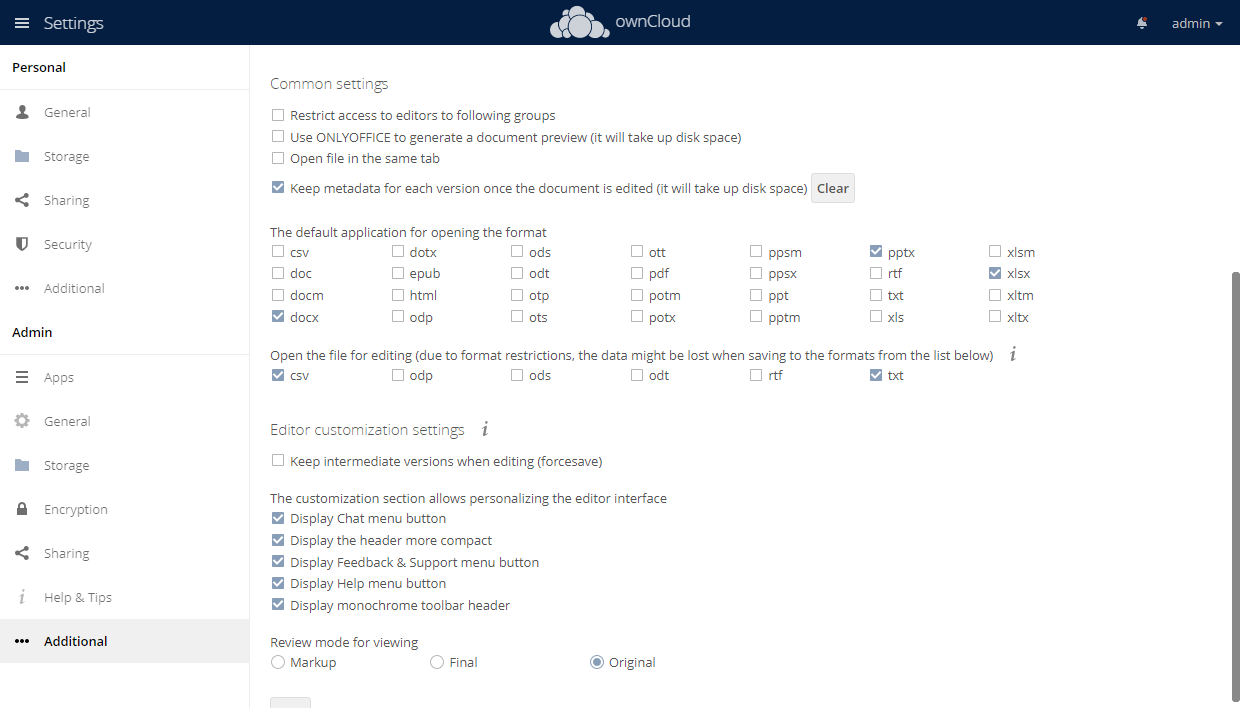This screenshot has width=1240, height=708.
Task: Choose Final review mode option
Action: (x=437, y=662)
